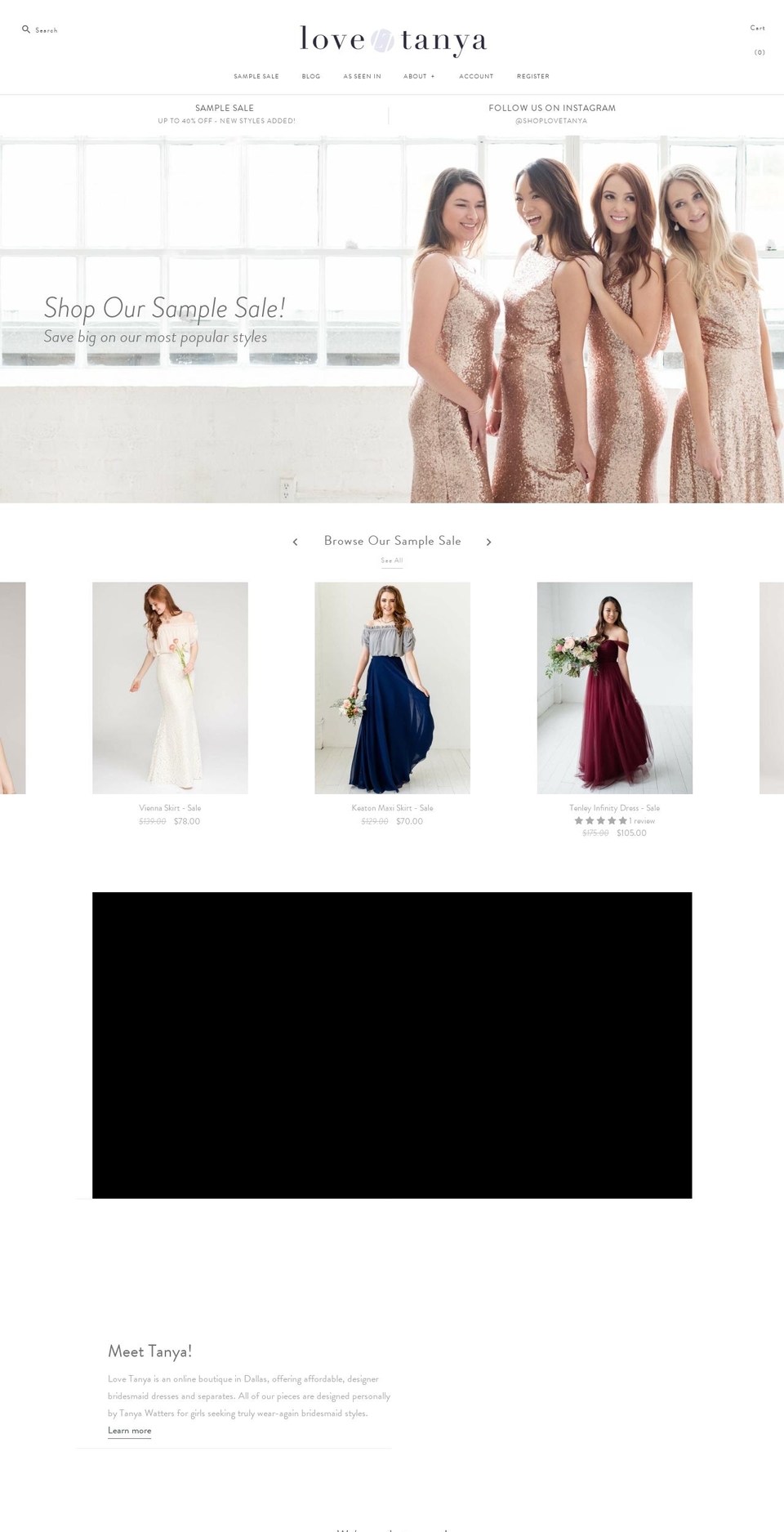Click the bridesmaids hero image
The height and width of the screenshot is (1532, 784).
click(x=392, y=319)
